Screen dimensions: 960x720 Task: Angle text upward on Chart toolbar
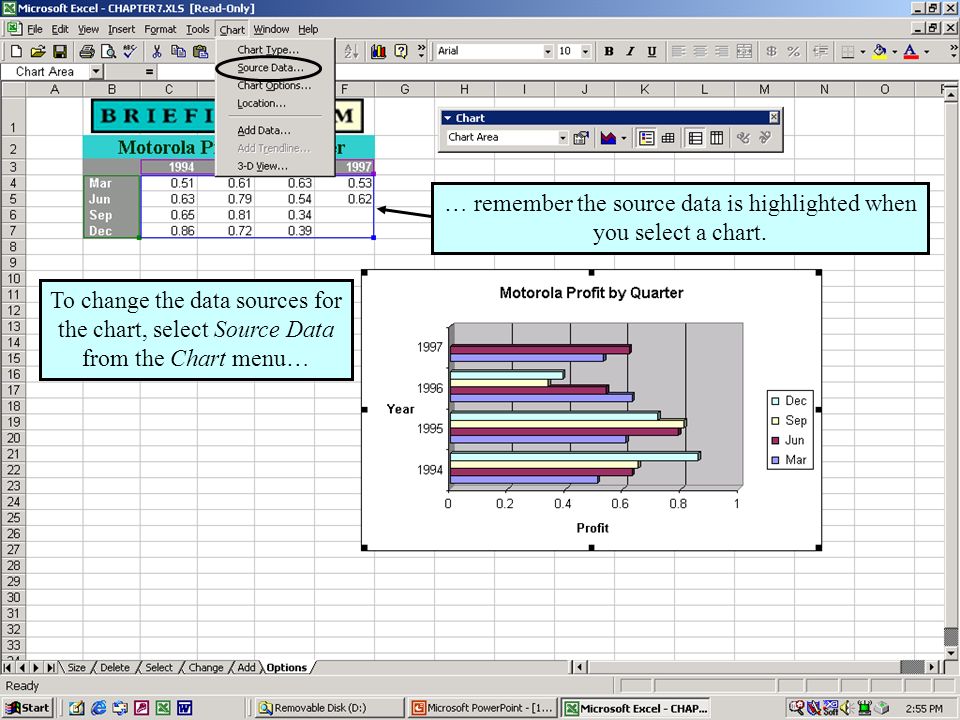765,138
